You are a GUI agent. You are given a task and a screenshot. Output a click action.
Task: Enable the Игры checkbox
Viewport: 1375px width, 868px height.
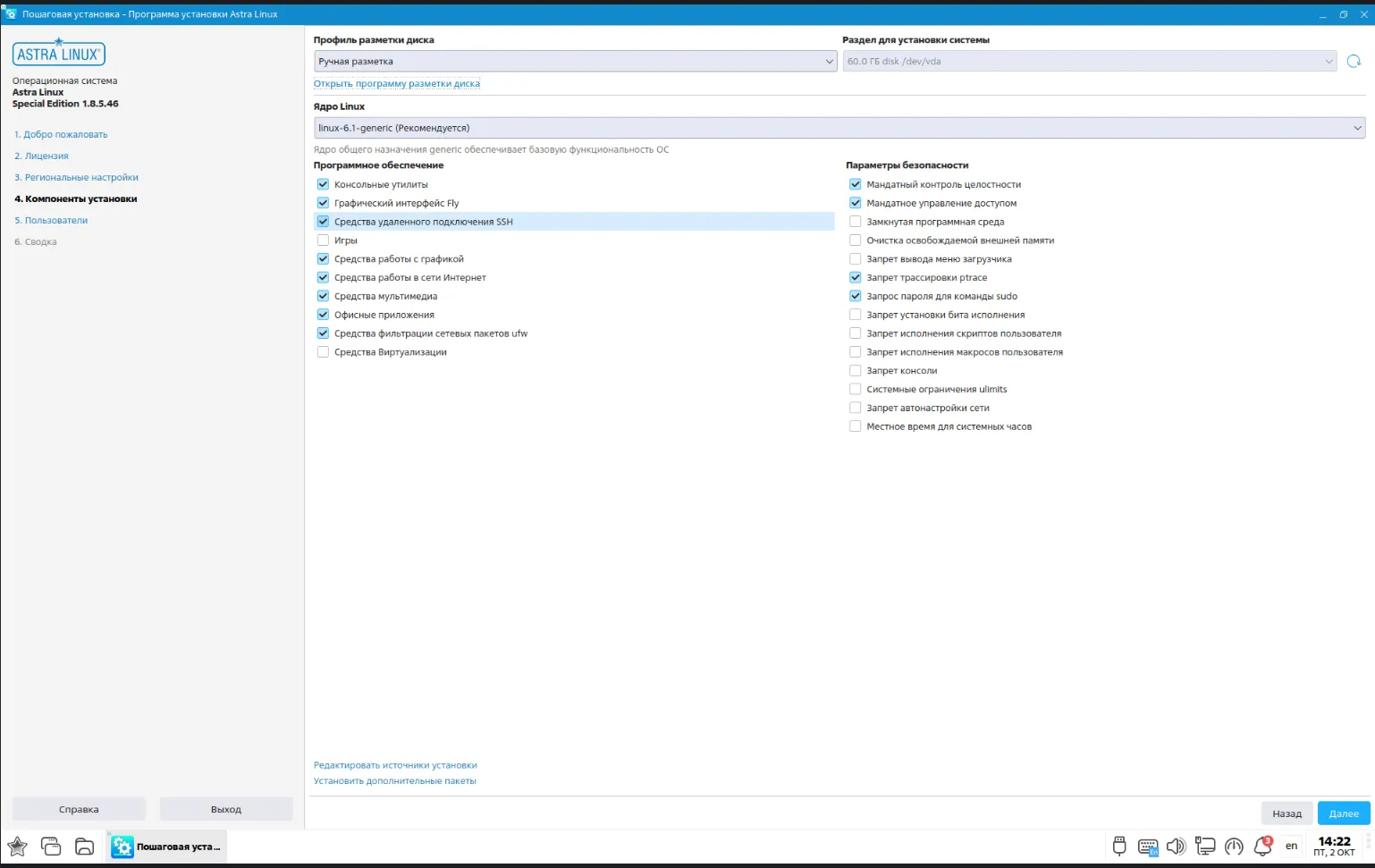pos(323,240)
